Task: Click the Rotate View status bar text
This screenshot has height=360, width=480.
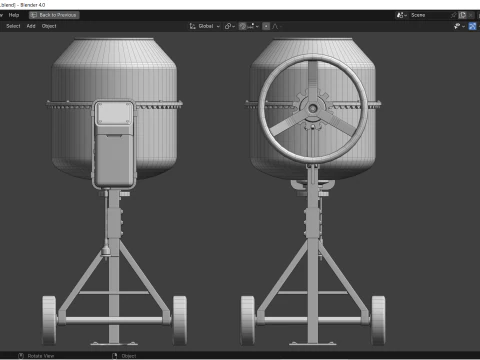Action: pyautogui.click(x=41, y=356)
